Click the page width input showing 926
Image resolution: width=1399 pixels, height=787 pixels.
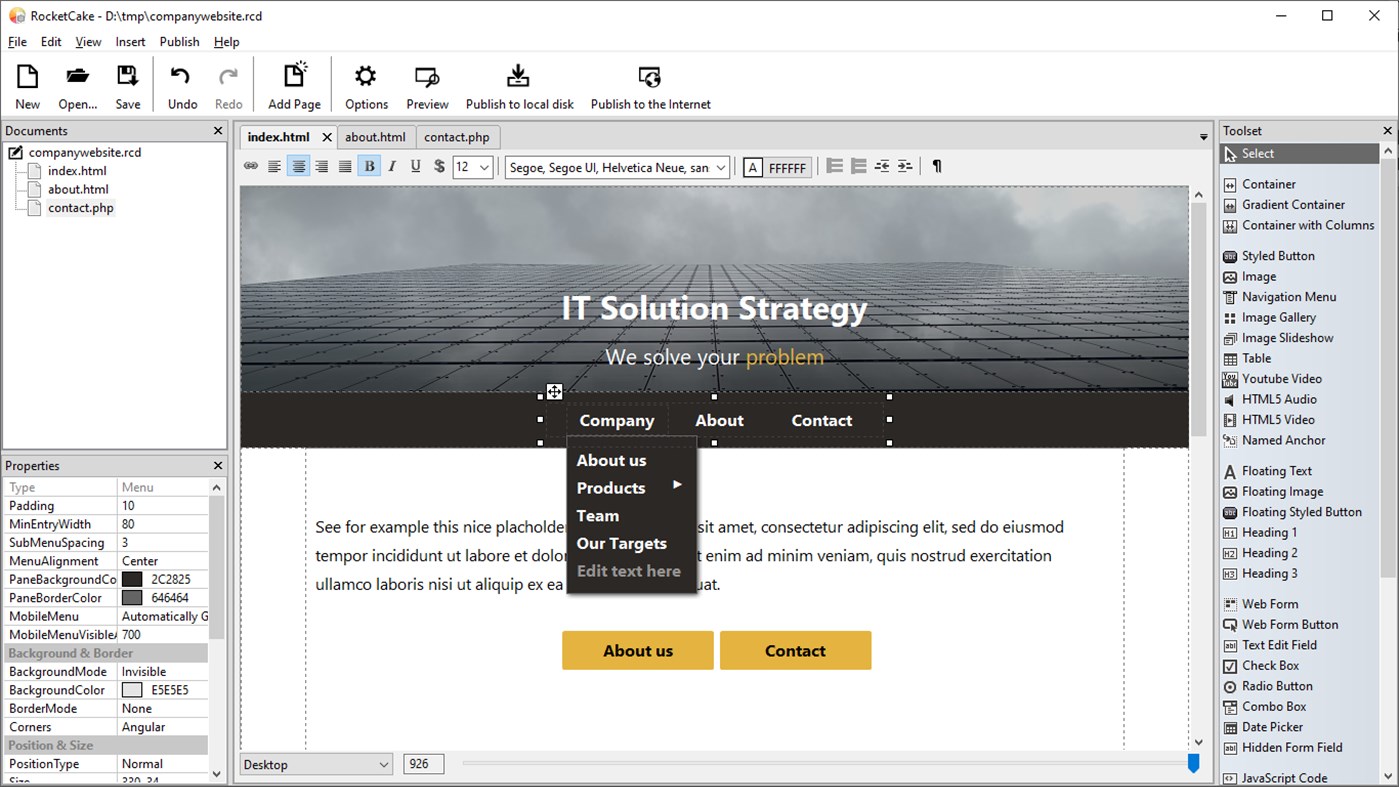click(423, 763)
